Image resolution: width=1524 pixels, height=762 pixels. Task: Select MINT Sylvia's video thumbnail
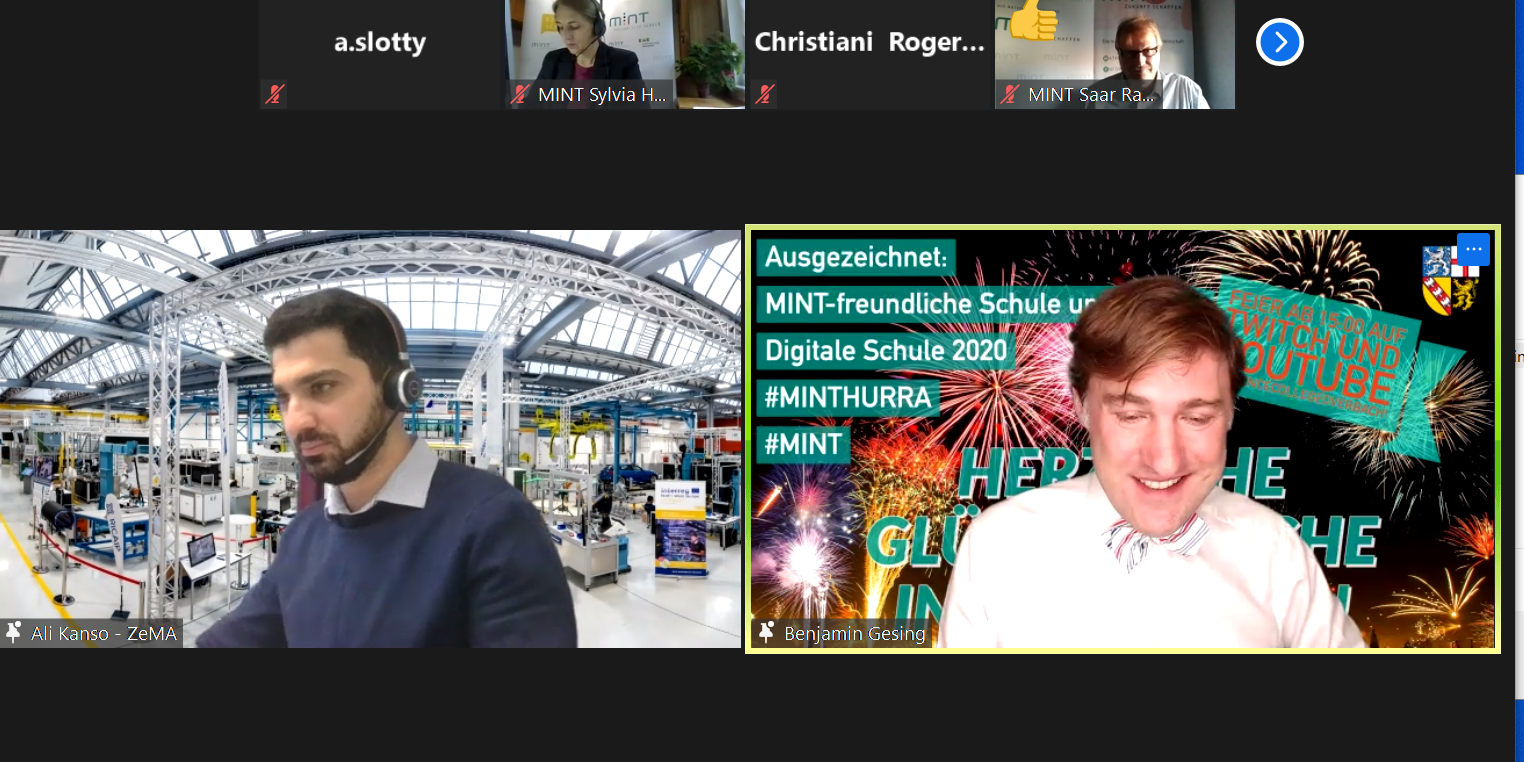[625, 45]
